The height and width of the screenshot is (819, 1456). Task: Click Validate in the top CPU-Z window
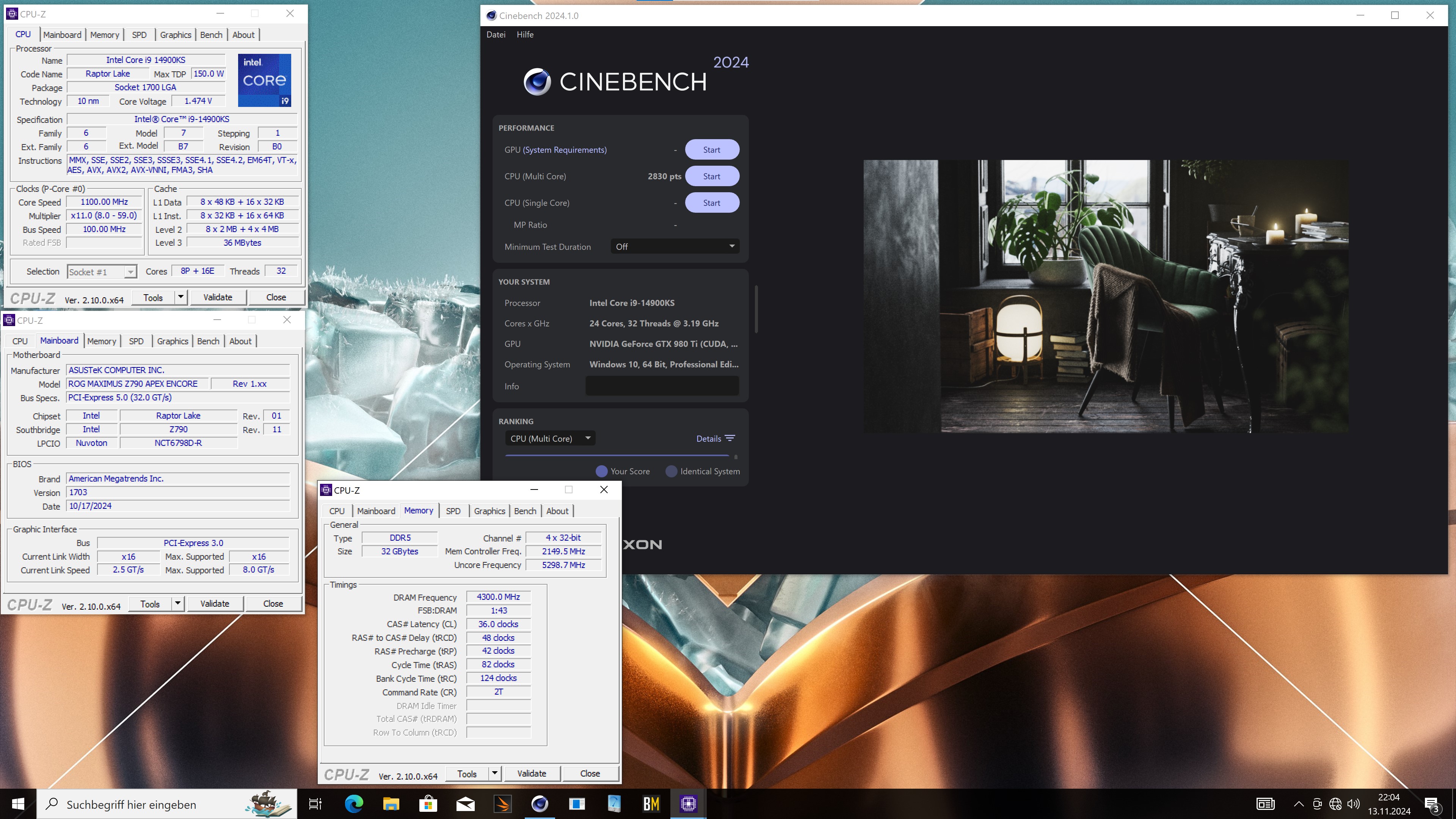tap(218, 297)
